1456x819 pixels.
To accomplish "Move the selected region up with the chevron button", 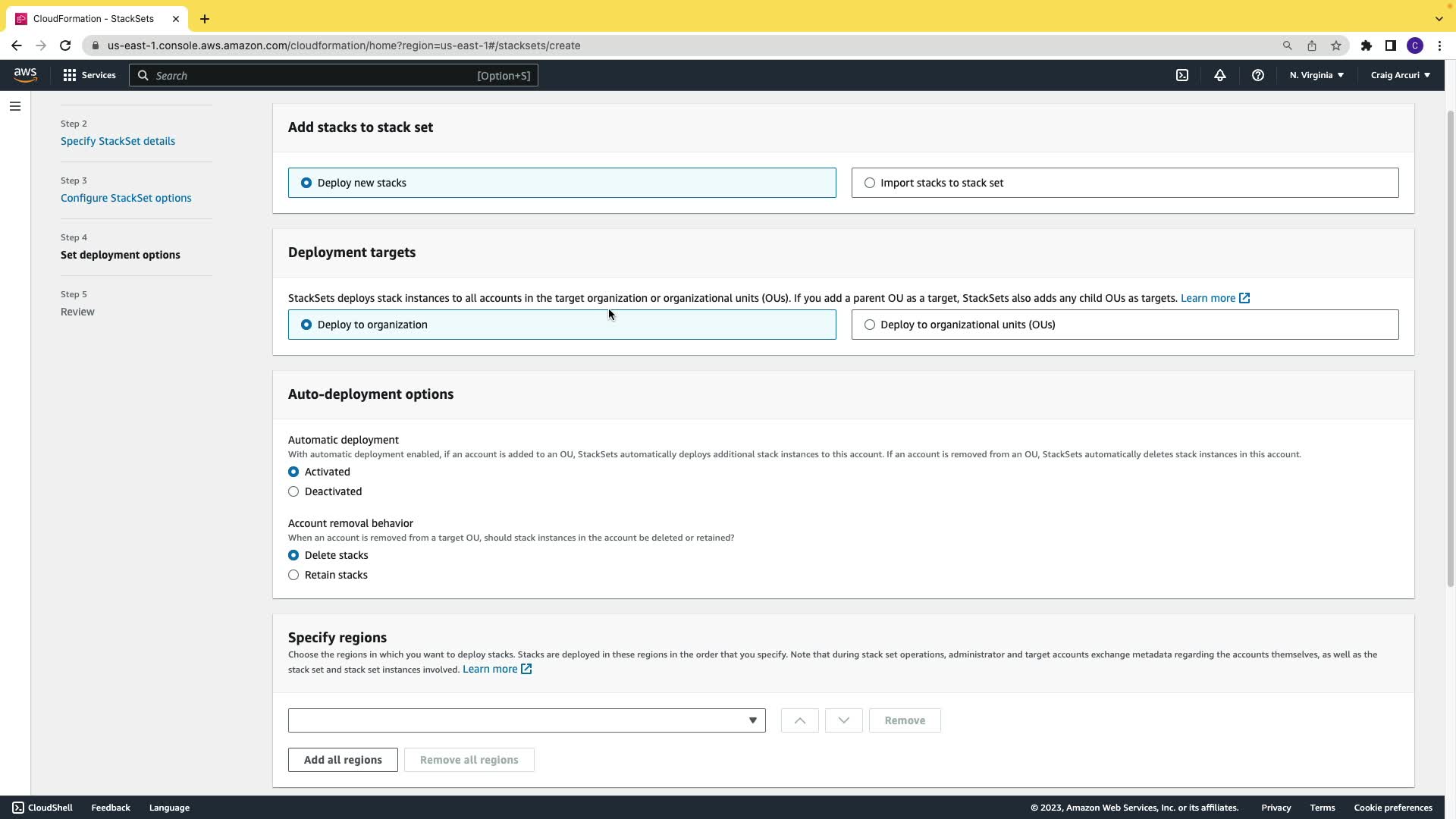I will coord(799,720).
